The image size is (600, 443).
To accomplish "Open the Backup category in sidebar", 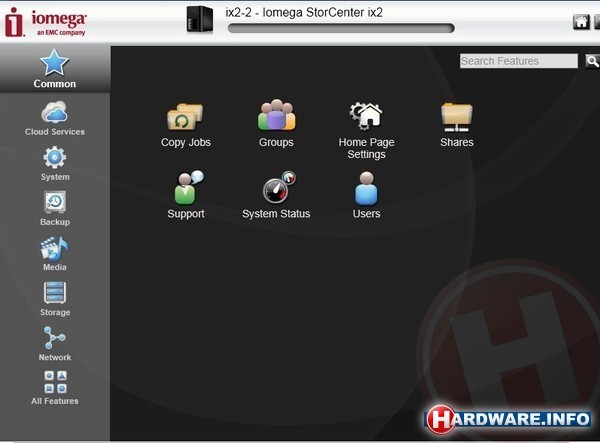I will 55,209.
